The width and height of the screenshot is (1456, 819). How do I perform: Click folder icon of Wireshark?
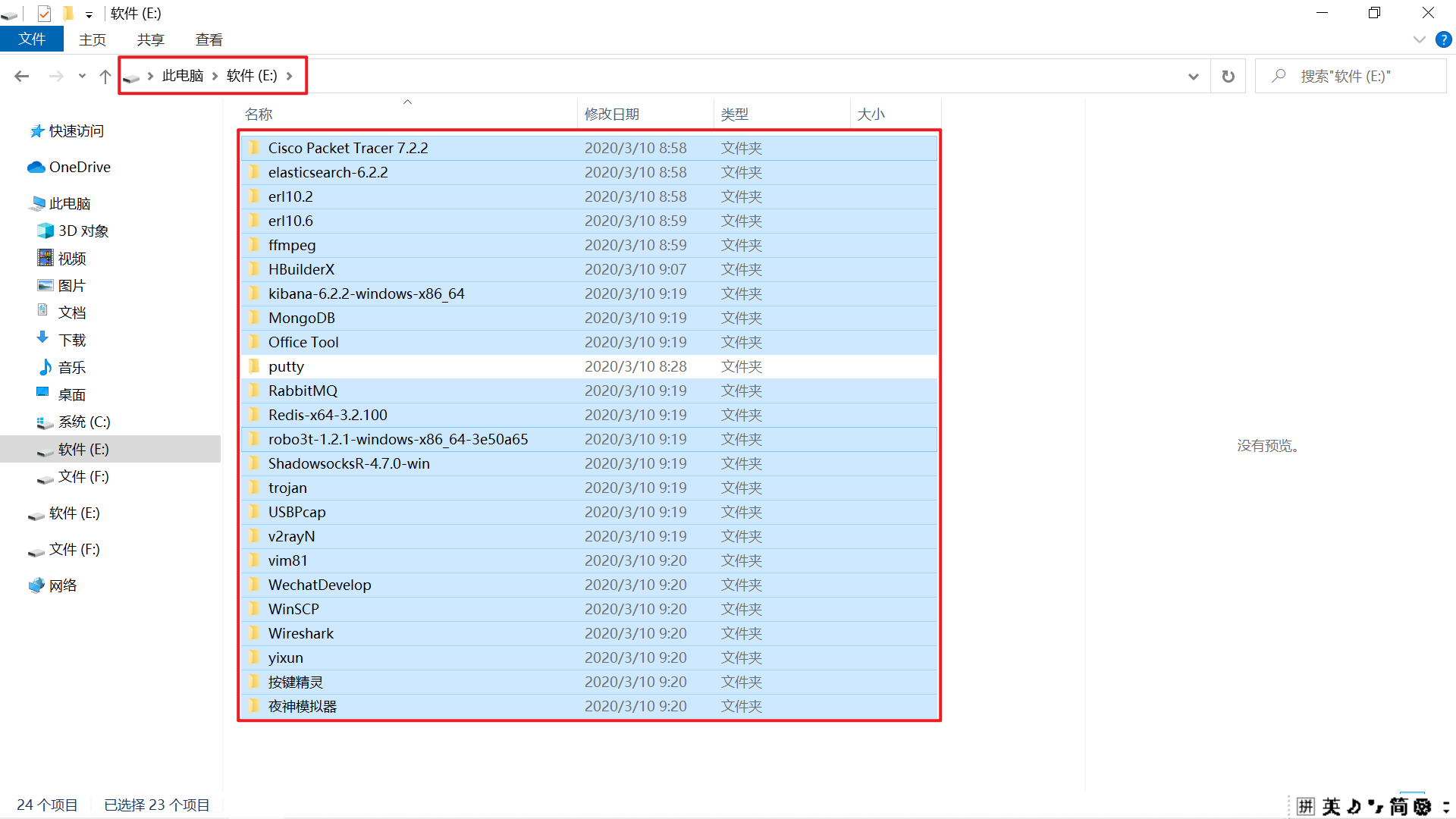tap(254, 633)
